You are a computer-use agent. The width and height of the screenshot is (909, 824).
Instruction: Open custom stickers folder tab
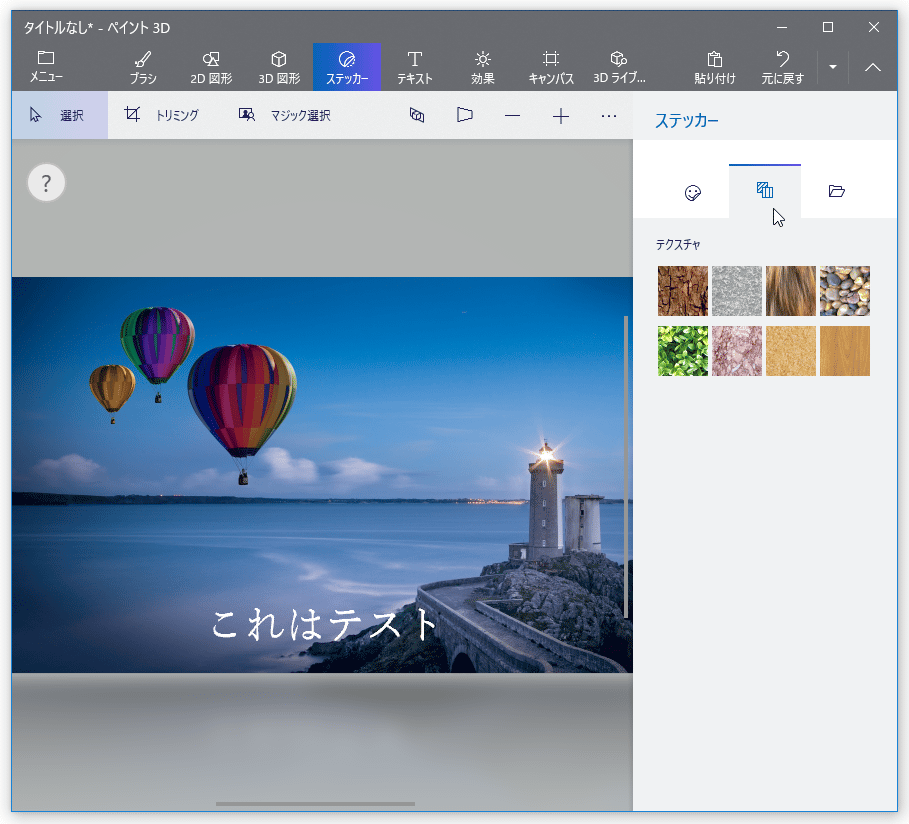click(x=837, y=191)
